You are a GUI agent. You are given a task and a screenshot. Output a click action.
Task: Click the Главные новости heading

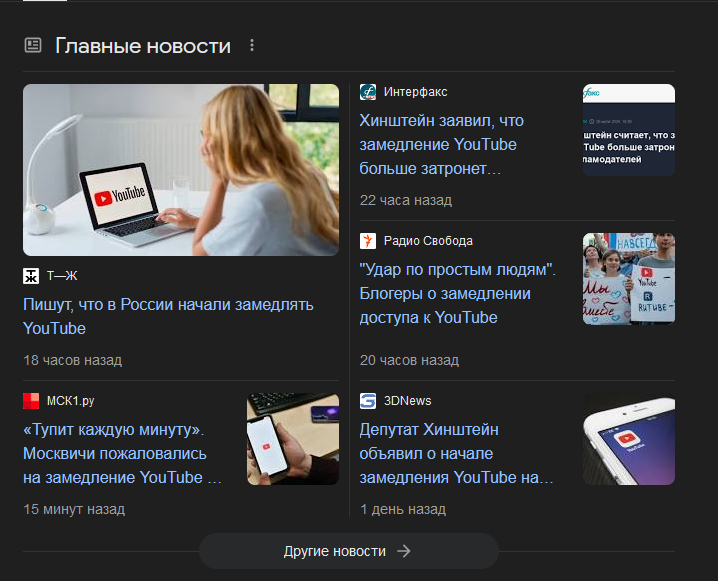143,46
